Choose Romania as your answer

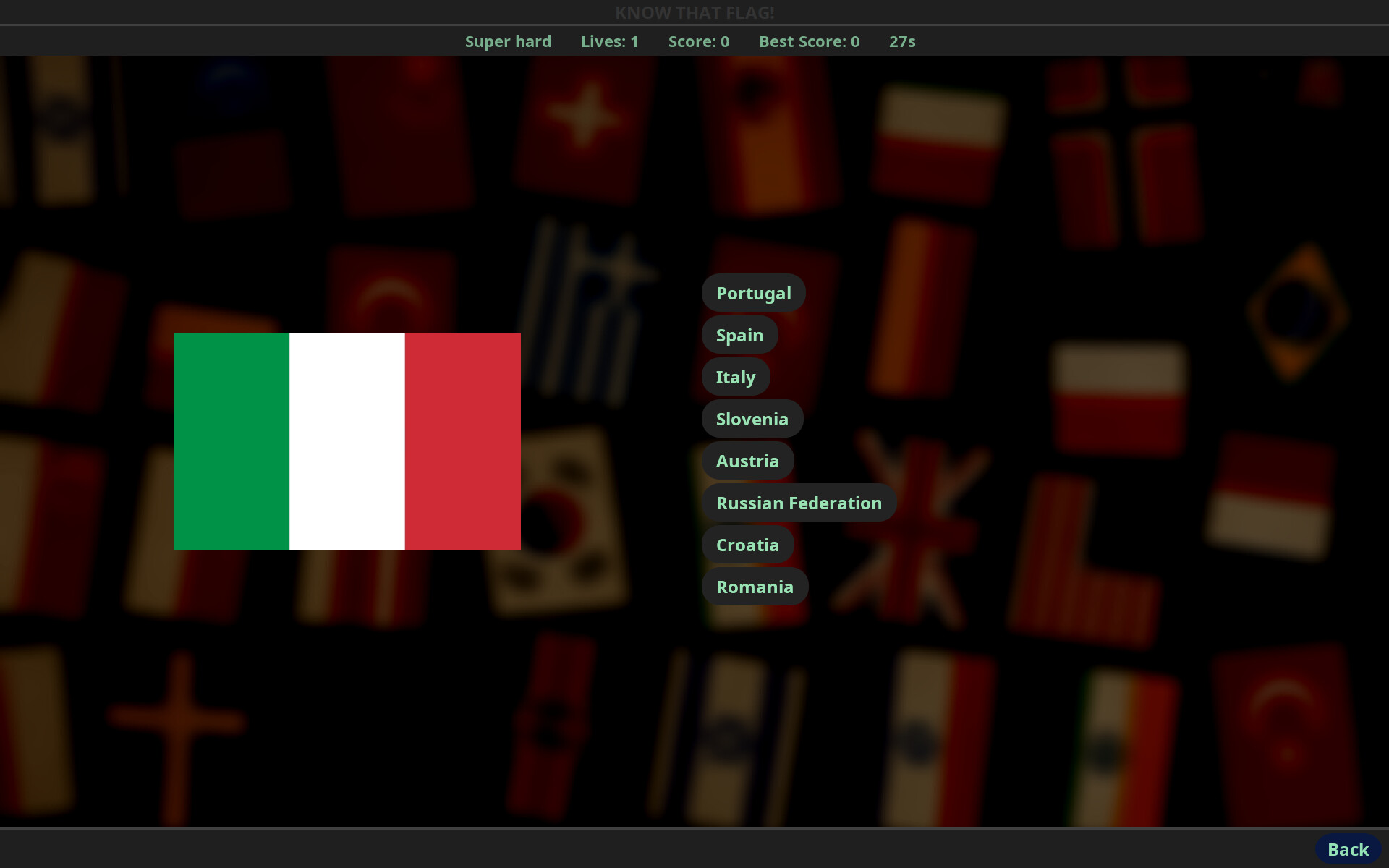[x=755, y=587]
